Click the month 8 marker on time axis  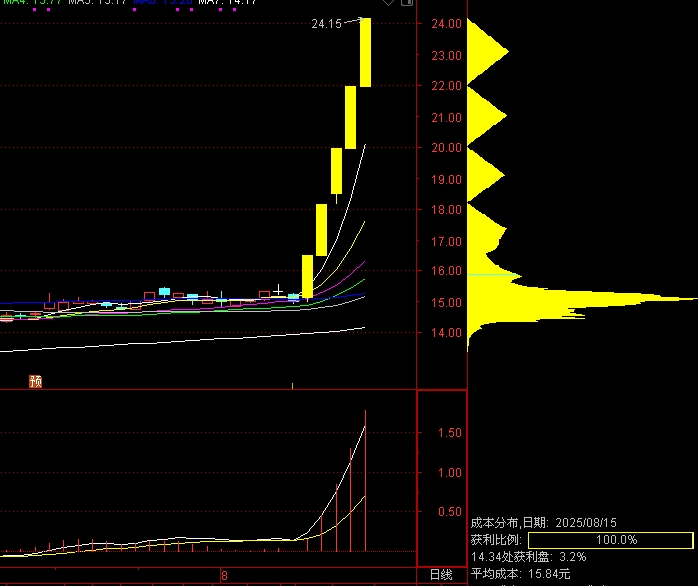click(x=224, y=575)
